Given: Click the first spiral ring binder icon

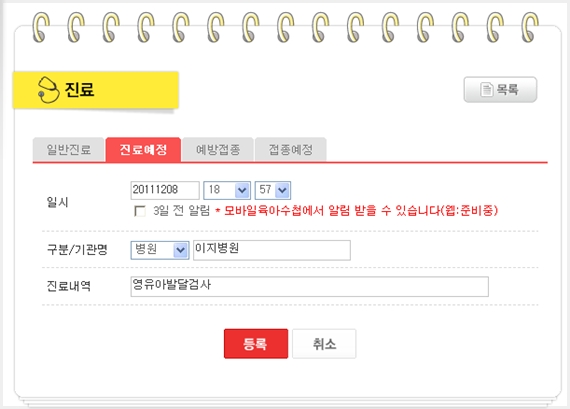Looking at the screenshot, I should pyautogui.click(x=41, y=27).
